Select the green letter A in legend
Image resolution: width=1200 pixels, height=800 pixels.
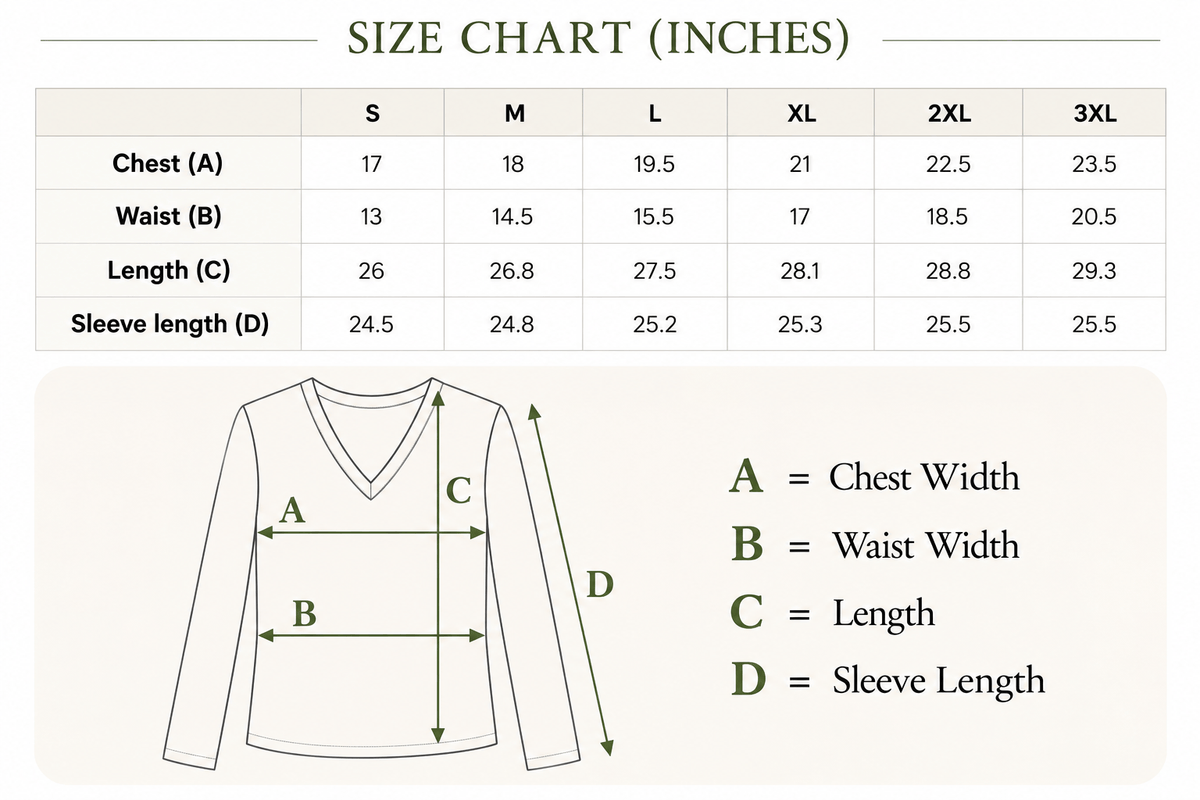tap(747, 477)
